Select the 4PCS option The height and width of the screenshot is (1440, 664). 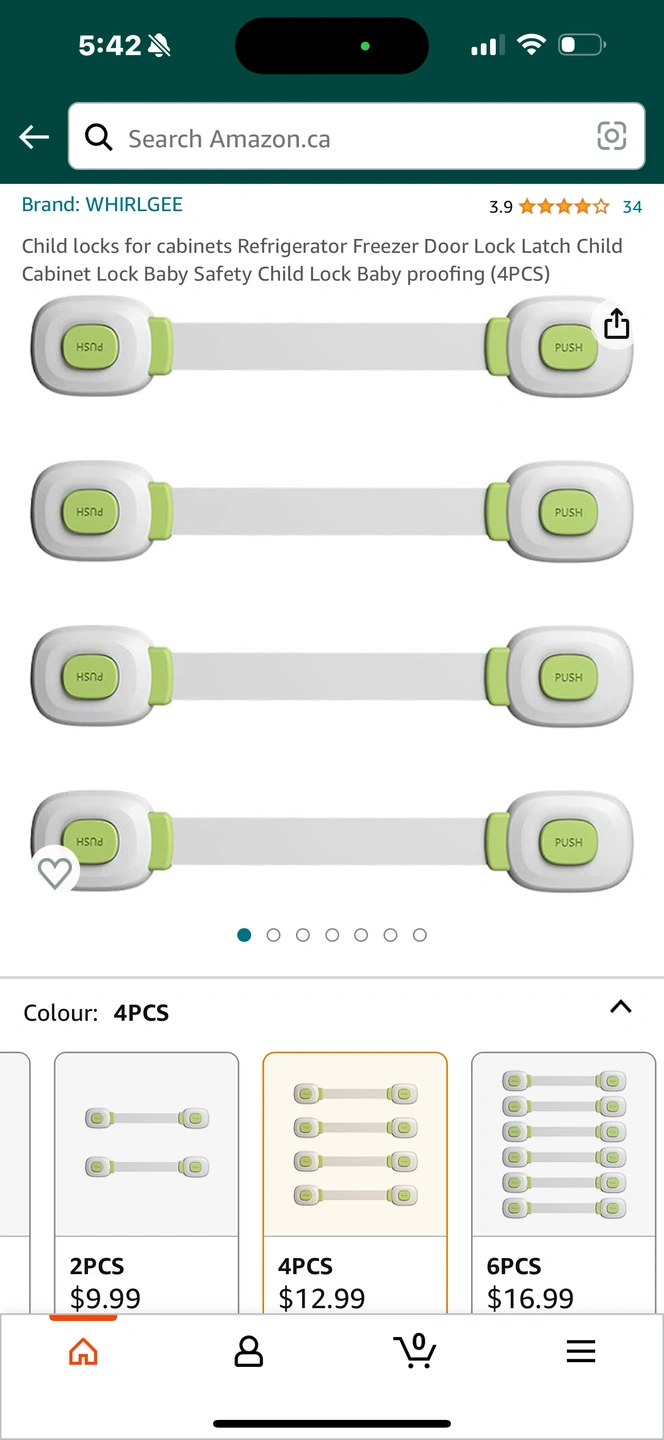click(x=355, y=1182)
